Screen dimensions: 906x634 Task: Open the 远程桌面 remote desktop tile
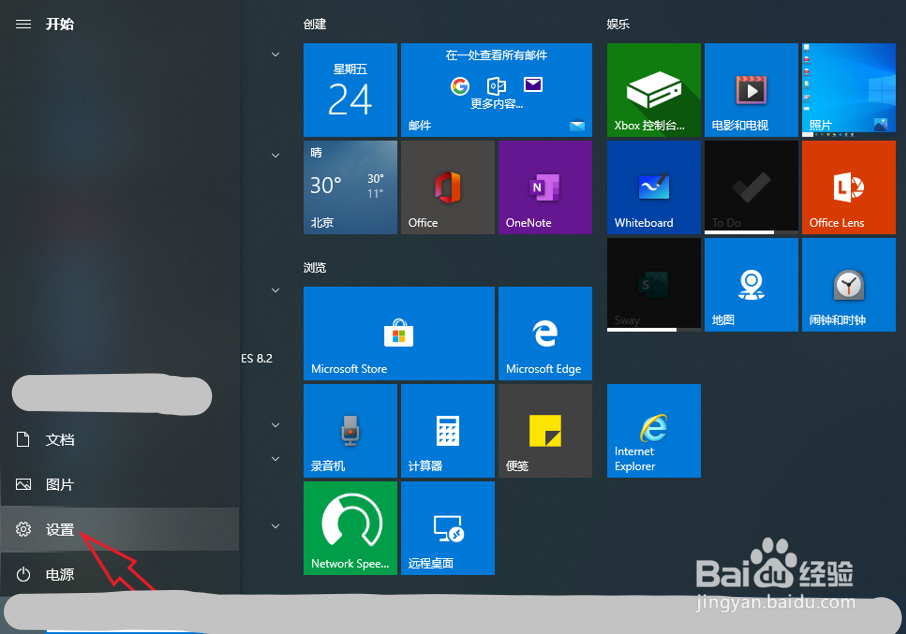(x=448, y=528)
